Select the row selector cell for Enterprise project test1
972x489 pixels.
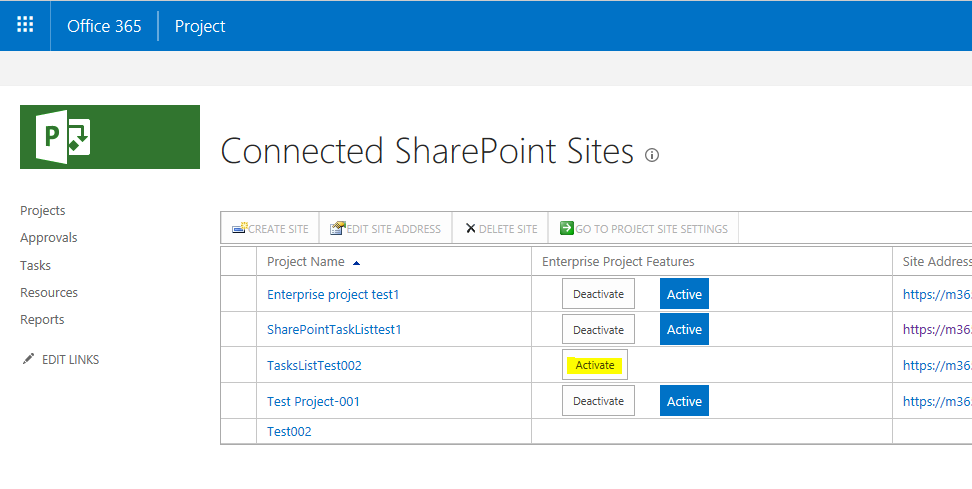239,294
